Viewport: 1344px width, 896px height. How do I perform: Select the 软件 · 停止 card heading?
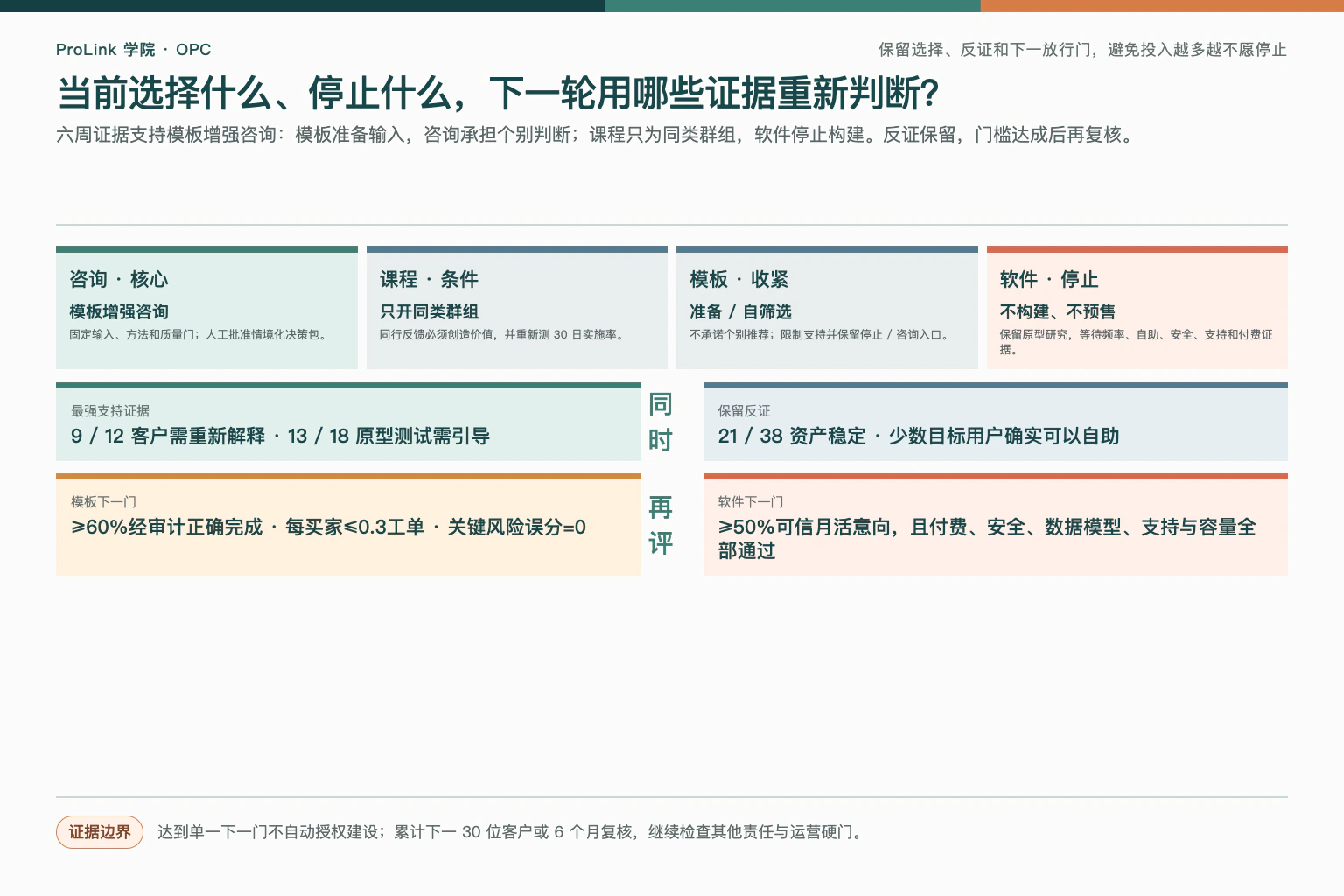tap(1049, 279)
